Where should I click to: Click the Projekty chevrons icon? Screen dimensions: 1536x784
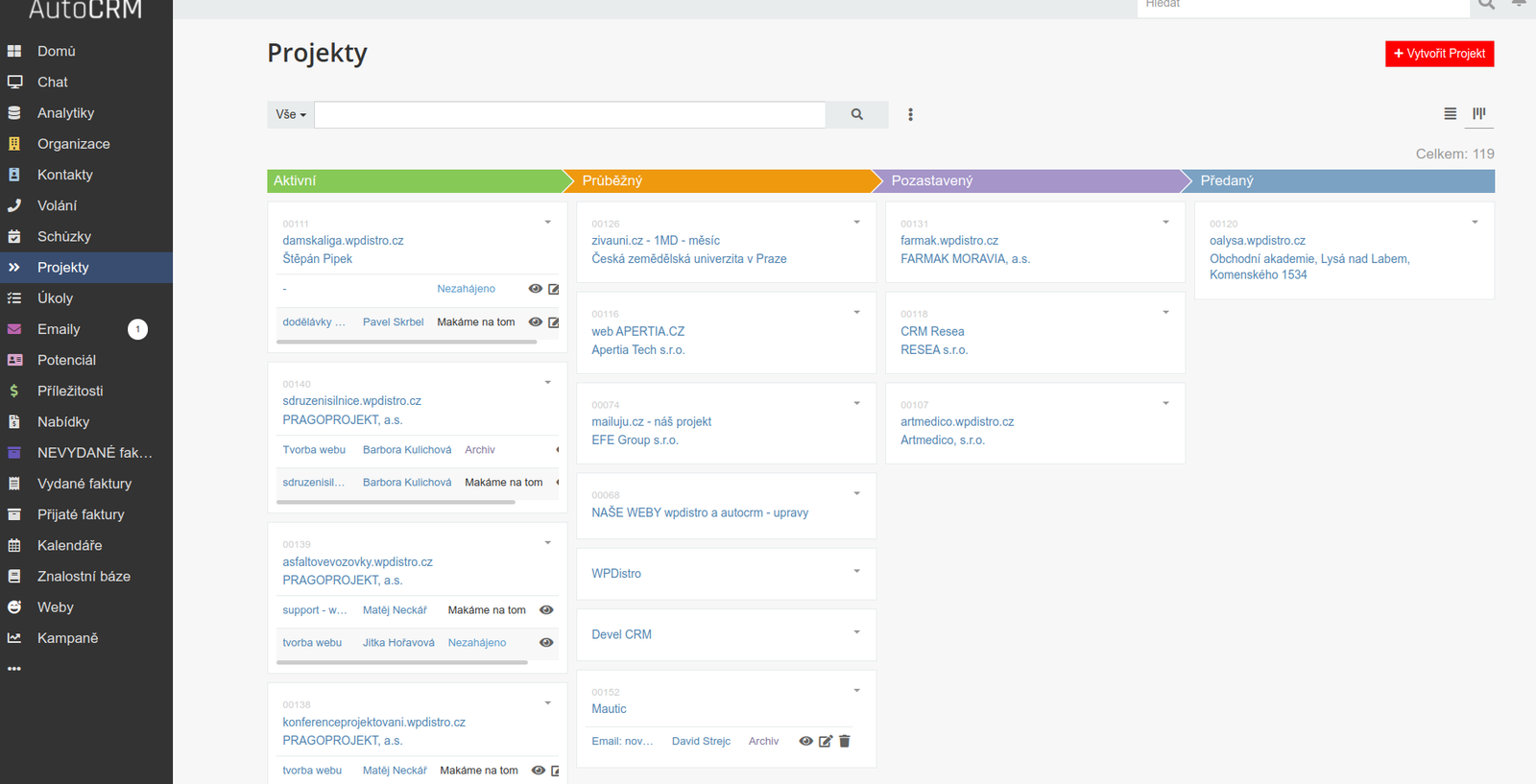click(x=14, y=268)
